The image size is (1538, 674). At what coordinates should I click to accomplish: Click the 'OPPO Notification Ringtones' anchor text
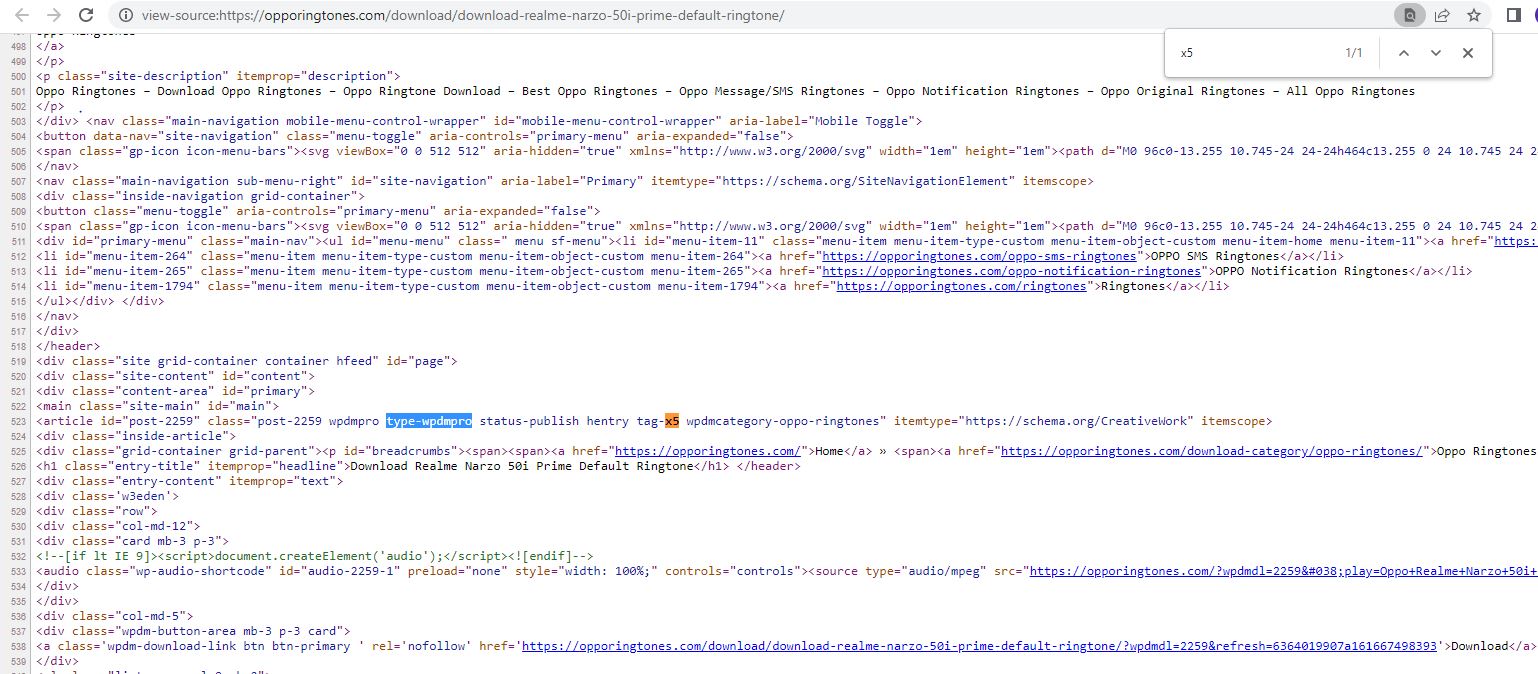pyautogui.click(x=1310, y=271)
